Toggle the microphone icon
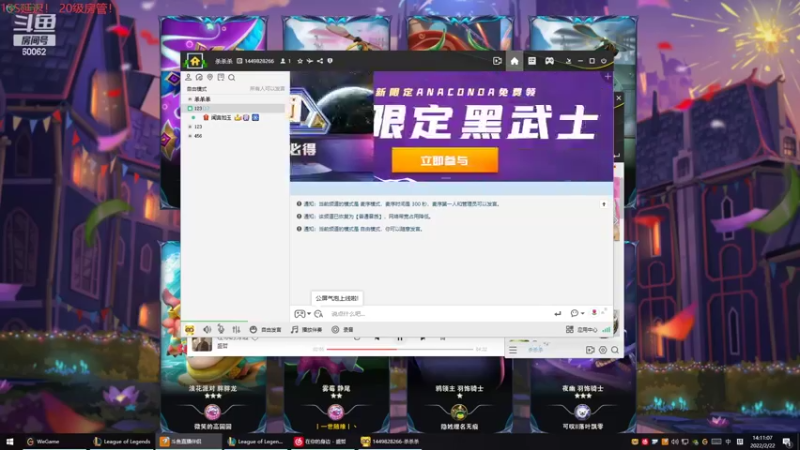 coord(221,330)
